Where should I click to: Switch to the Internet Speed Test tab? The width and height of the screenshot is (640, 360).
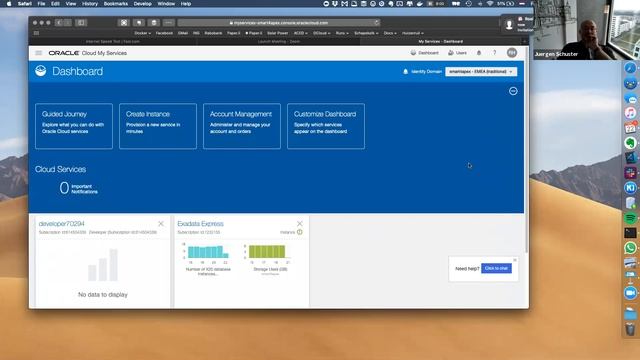(x=113, y=42)
